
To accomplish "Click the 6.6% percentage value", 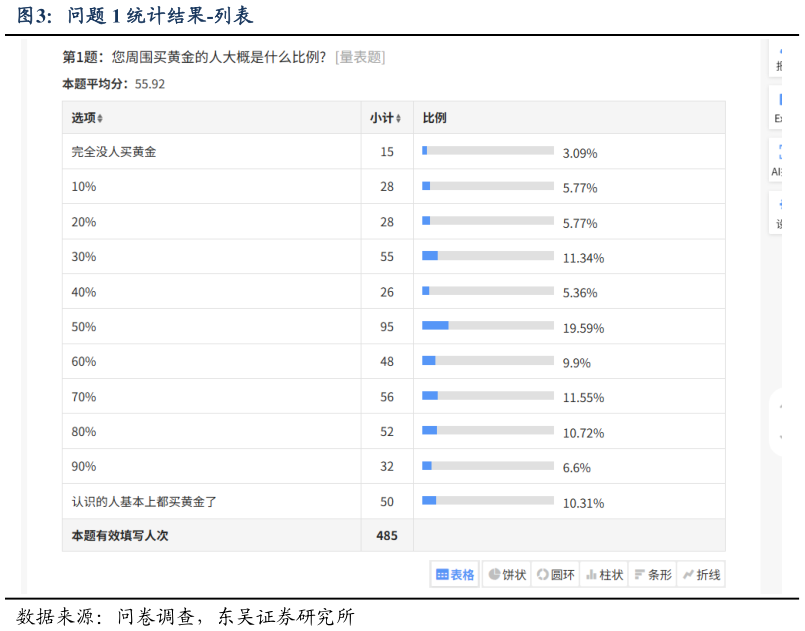I will pos(577,468).
